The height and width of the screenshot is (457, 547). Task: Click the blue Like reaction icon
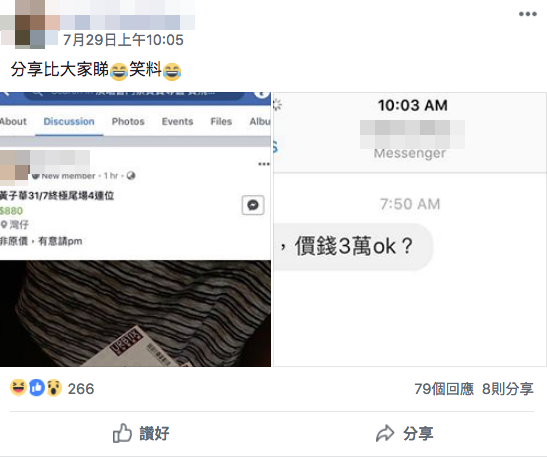[x=37, y=388]
